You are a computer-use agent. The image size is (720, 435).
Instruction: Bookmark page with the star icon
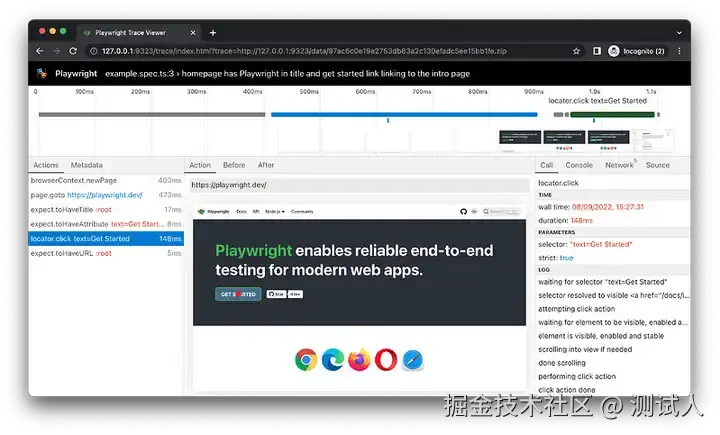click(x=576, y=51)
